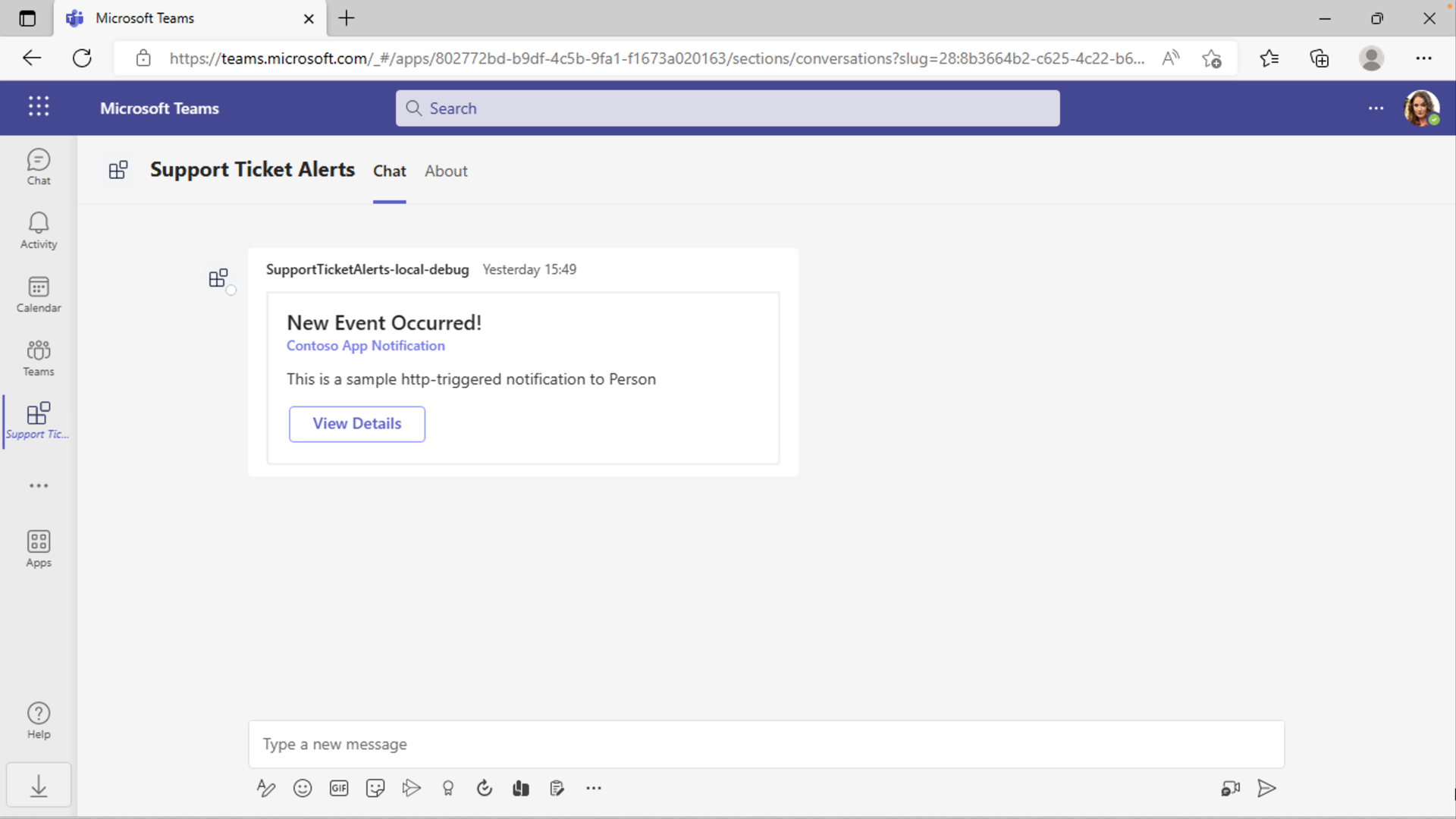Open Apps section in sidebar
1456x819 pixels.
pyautogui.click(x=38, y=549)
